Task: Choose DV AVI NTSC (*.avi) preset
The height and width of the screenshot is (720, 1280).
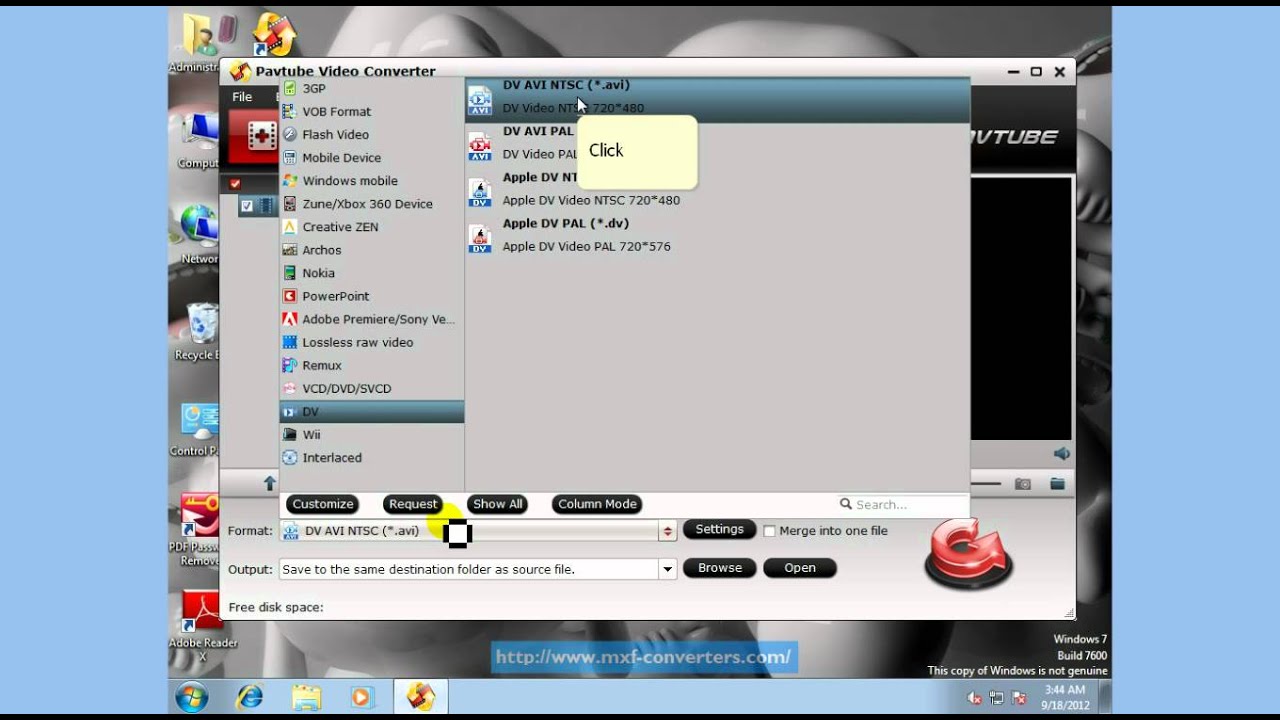Action: pyautogui.click(x=717, y=100)
